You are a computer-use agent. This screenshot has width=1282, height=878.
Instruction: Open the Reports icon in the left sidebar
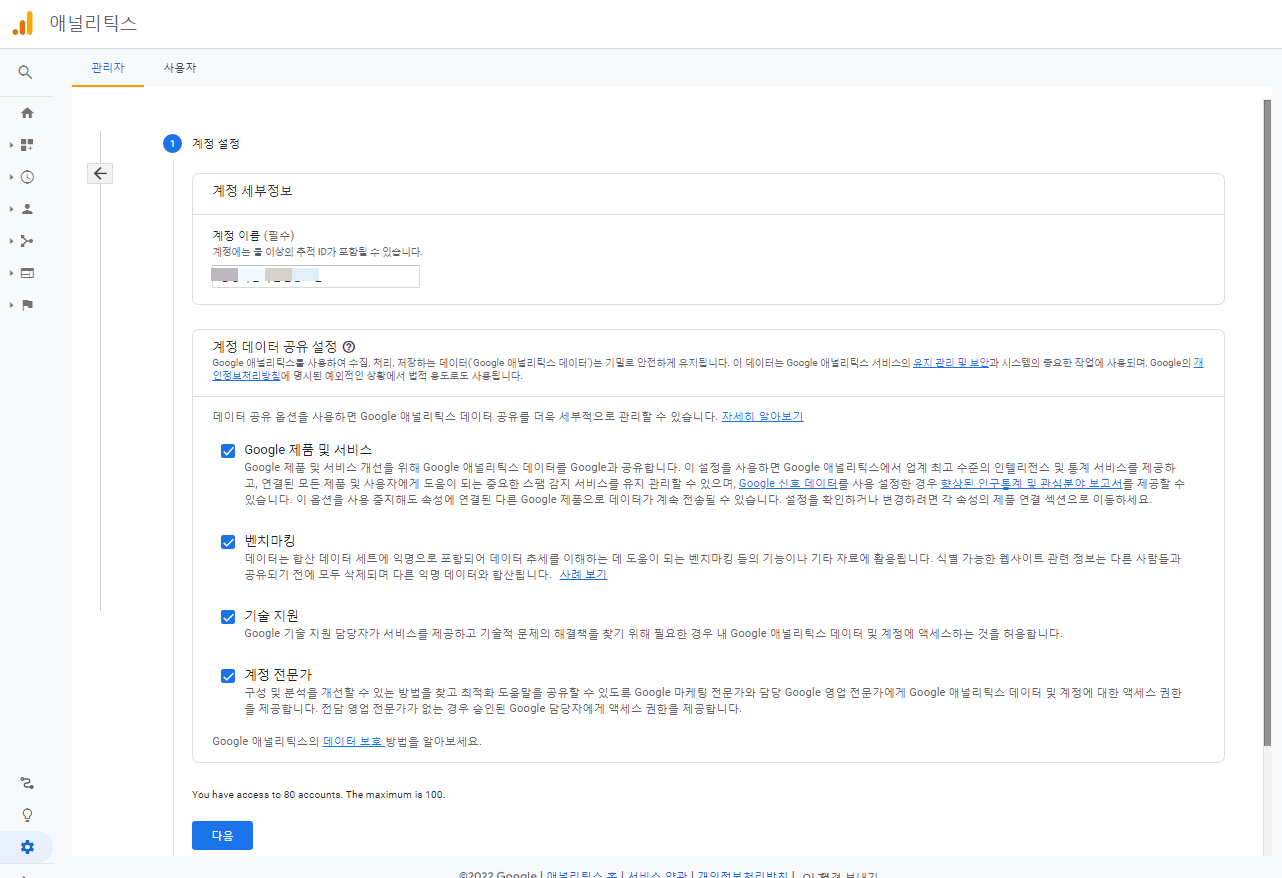click(x=27, y=144)
